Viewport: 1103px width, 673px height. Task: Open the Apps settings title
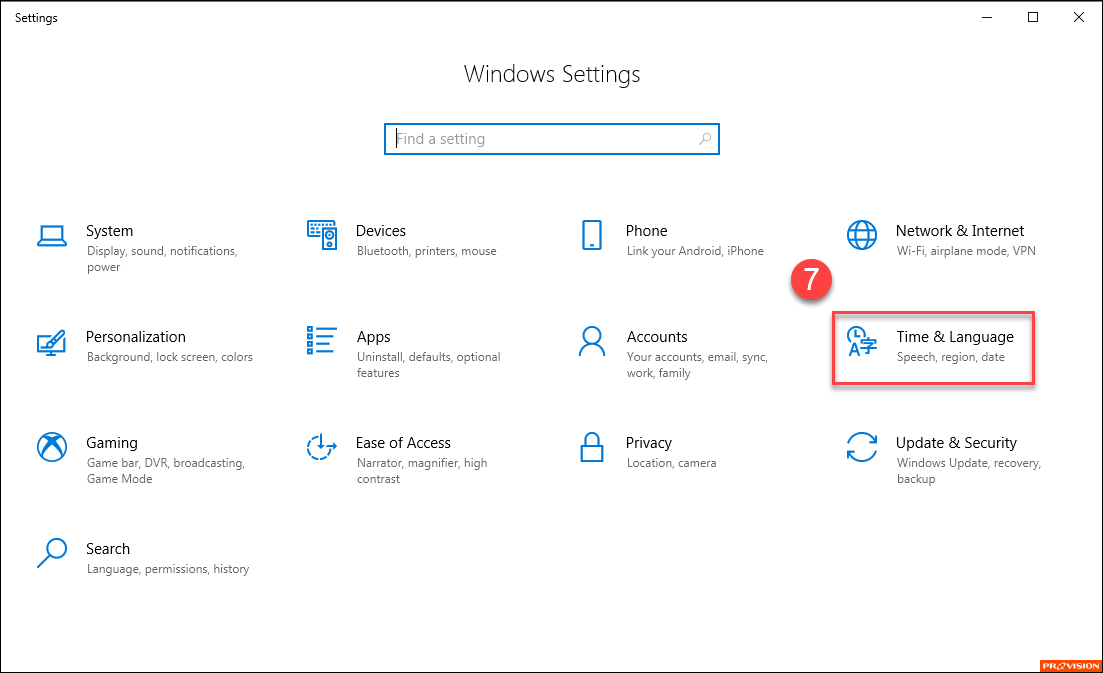click(373, 337)
